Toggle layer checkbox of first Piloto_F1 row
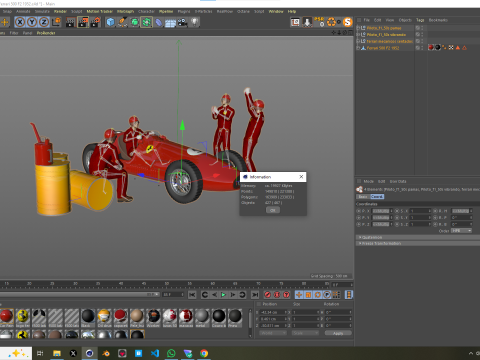This screenshot has width=480, height=360. point(418,28)
